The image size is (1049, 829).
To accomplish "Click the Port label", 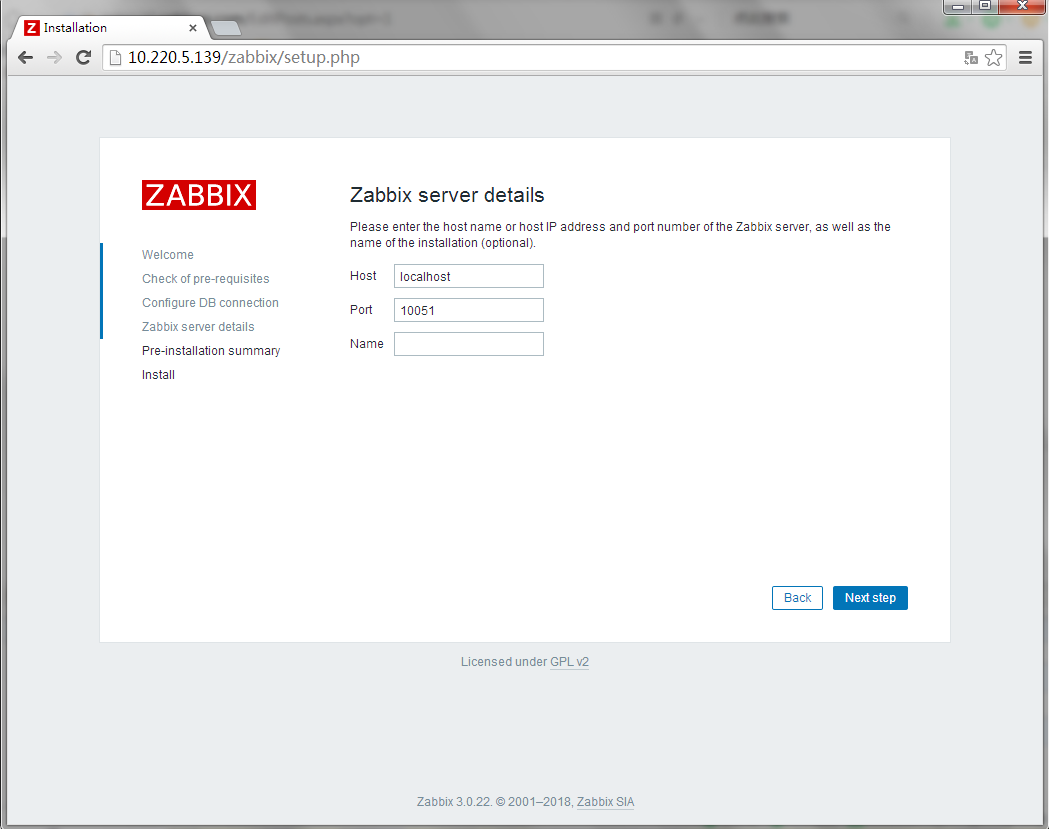I will pyautogui.click(x=361, y=310).
